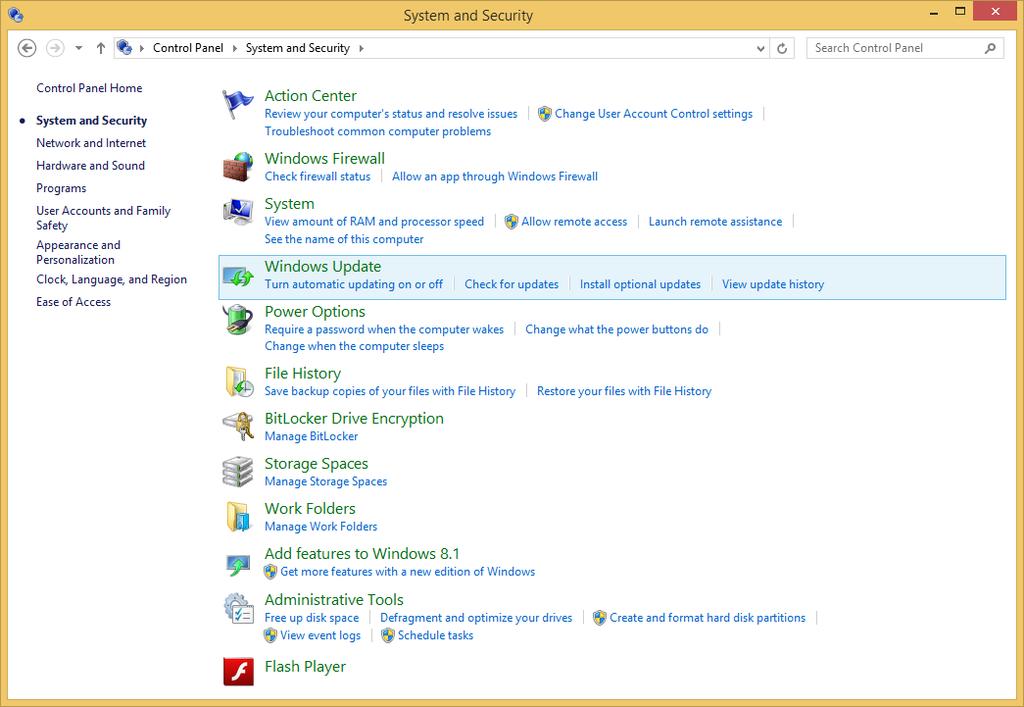This screenshot has width=1024, height=707.
Task: Open View update history link
Action: pos(773,285)
